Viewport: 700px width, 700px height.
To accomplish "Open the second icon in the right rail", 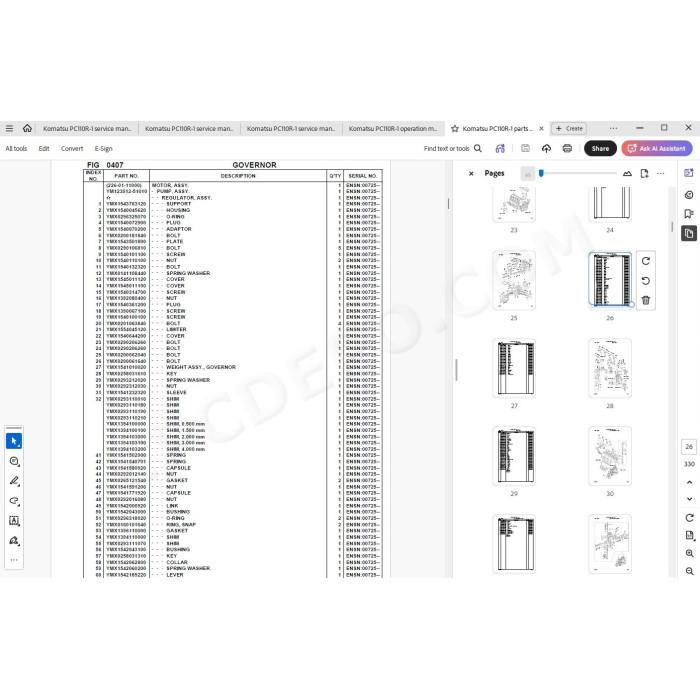I will pyautogui.click(x=689, y=195).
